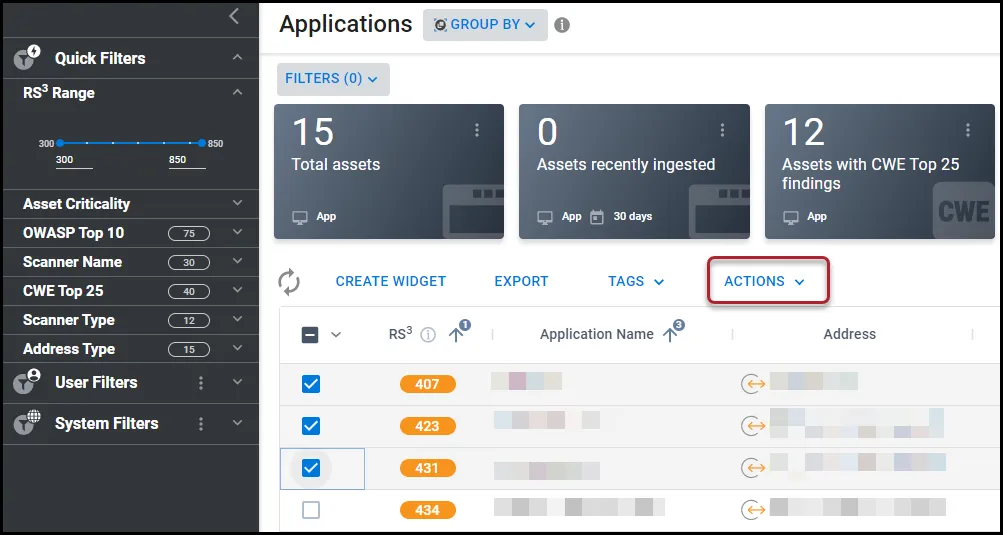
Task: Open the Tags dropdown
Action: click(636, 282)
